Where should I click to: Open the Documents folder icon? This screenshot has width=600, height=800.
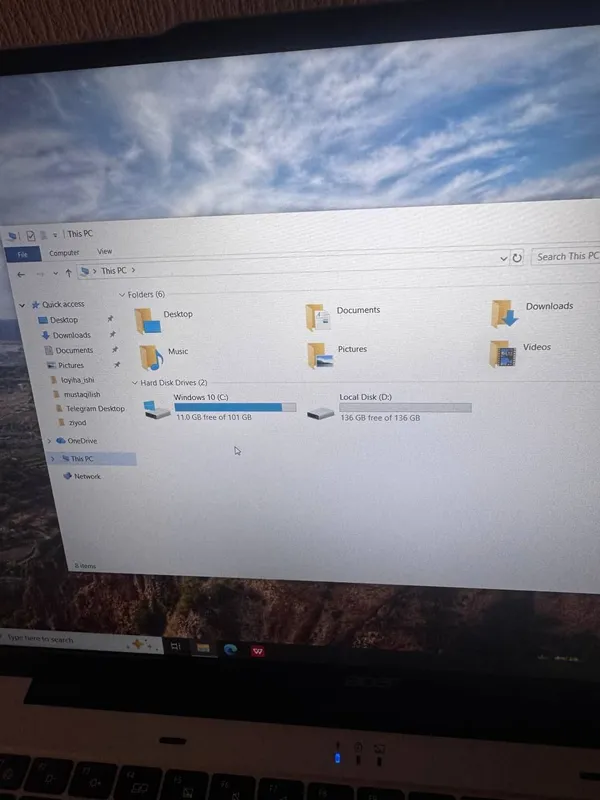[x=318, y=317]
